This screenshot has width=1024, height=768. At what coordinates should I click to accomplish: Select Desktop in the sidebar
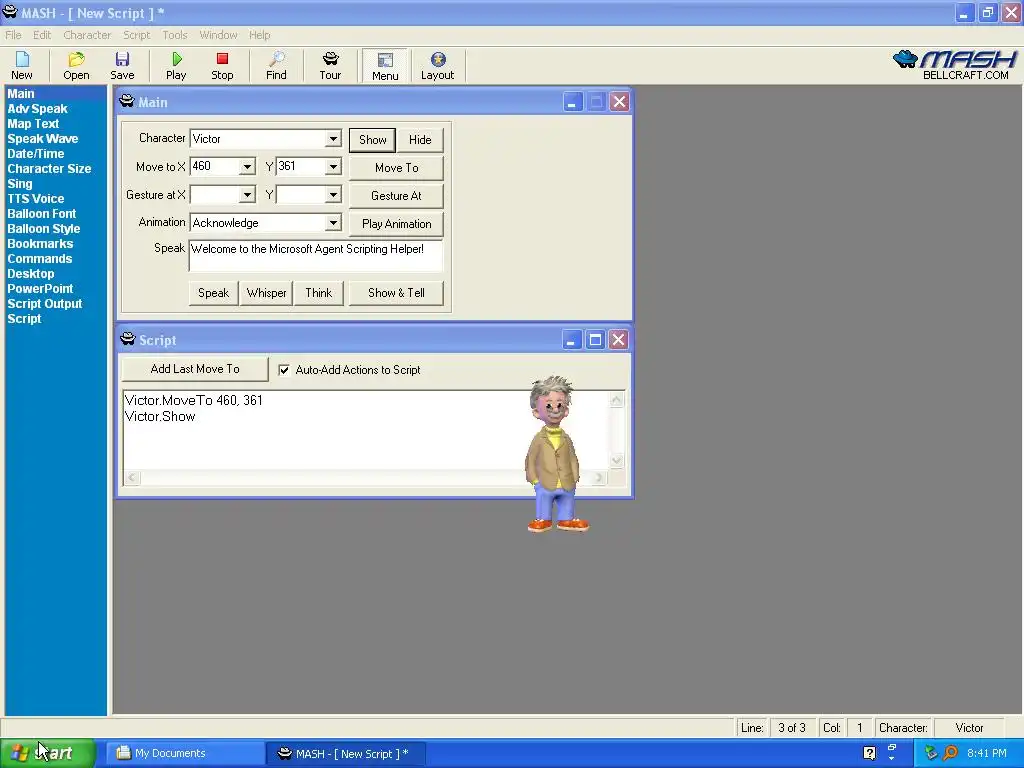coord(31,274)
